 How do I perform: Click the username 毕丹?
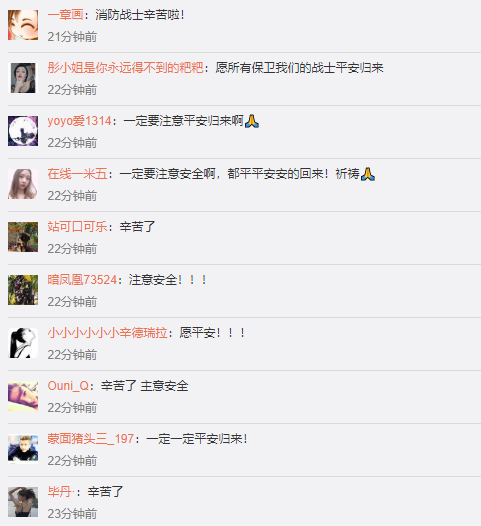click(59, 492)
